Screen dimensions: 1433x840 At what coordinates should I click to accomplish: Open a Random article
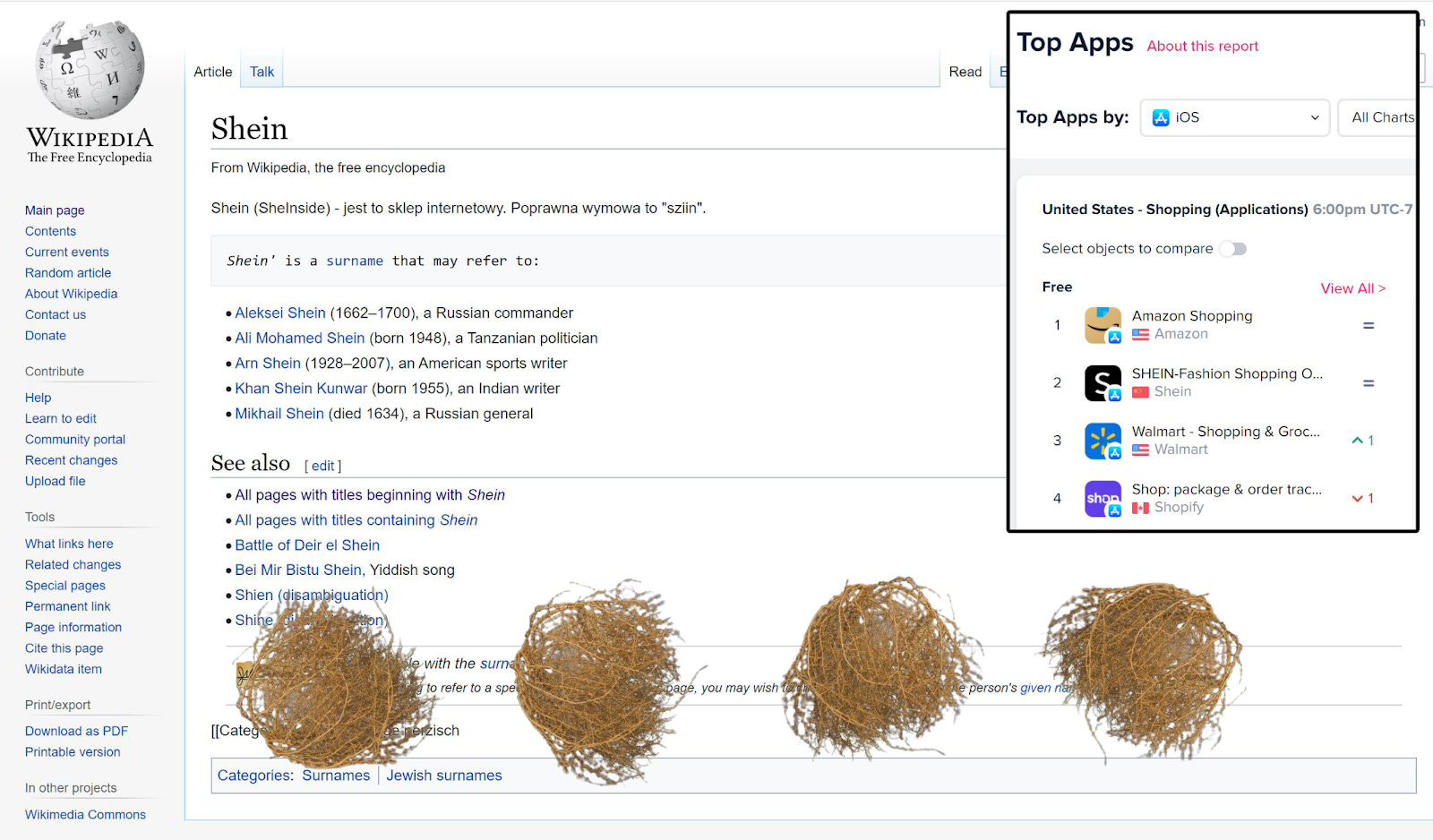[68, 273]
